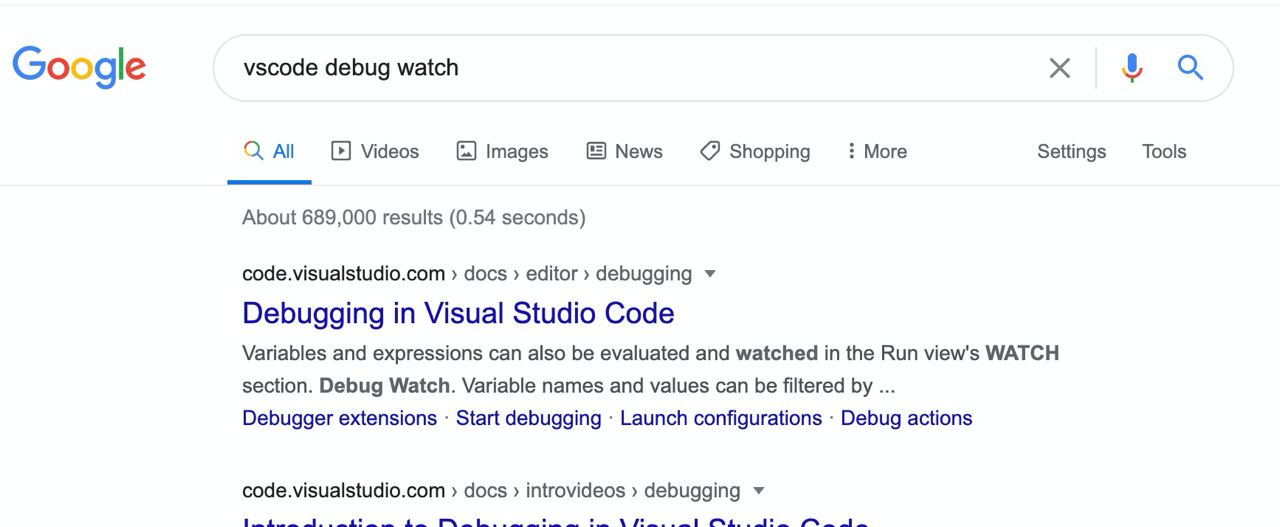Open search Settings
Image resolution: width=1280 pixels, height=527 pixels.
tap(1071, 152)
